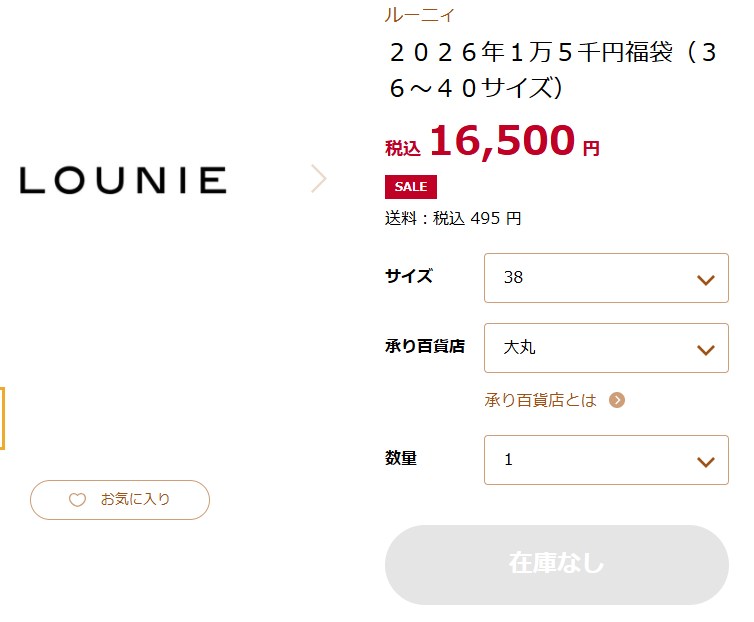Open the 承り百貨店 dropdown showing 大丸
The height and width of the screenshot is (622, 754).
(x=605, y=348)
